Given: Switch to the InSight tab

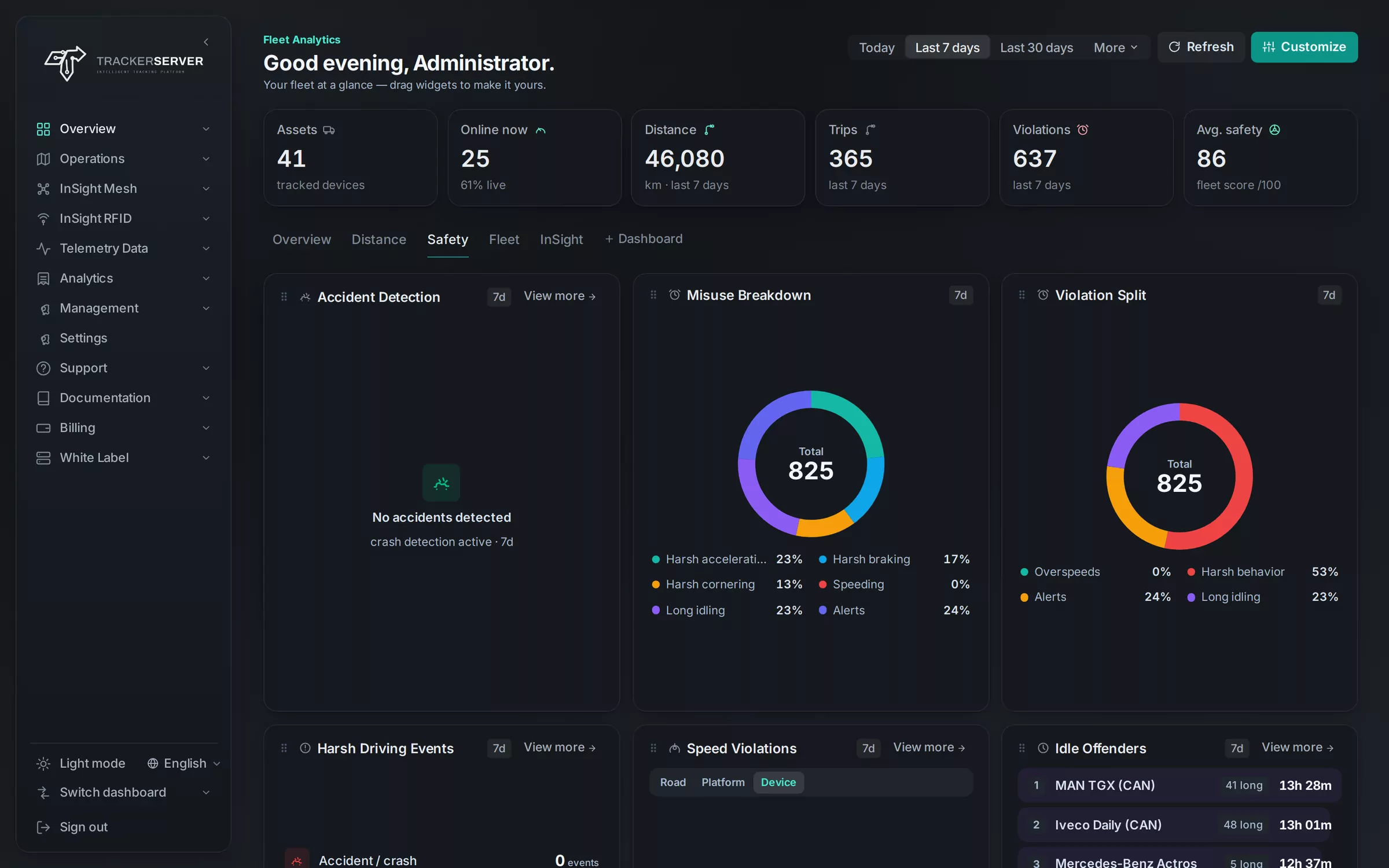Looking at the screenshot, I should (x=561, y=240).
